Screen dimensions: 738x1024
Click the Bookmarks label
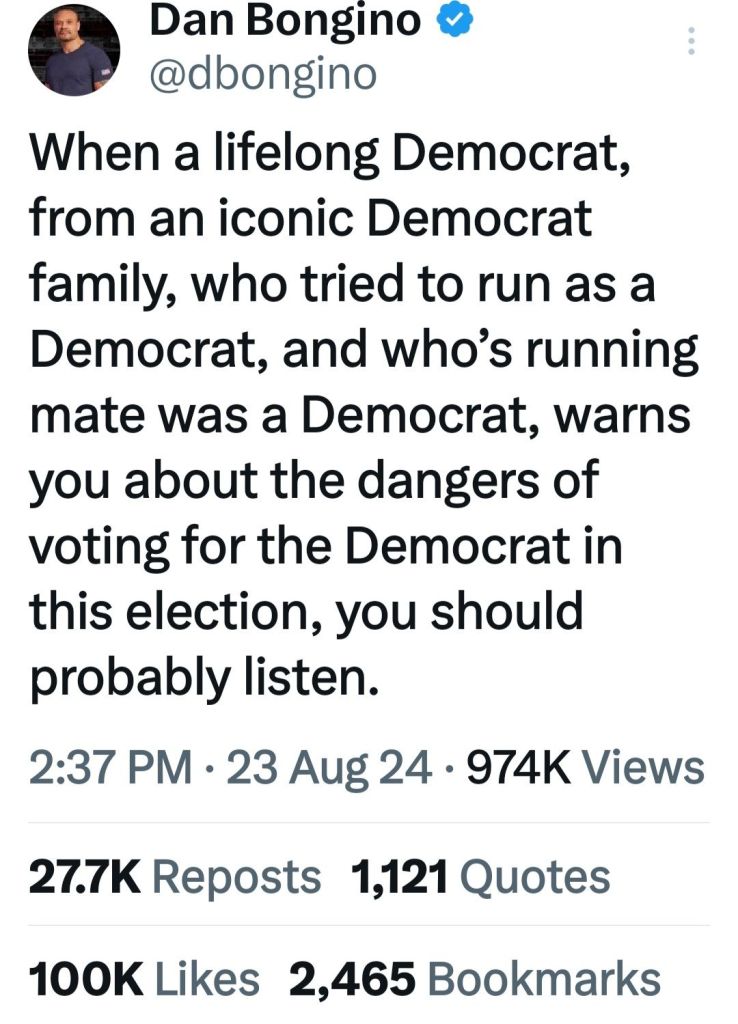click(543, 979)
